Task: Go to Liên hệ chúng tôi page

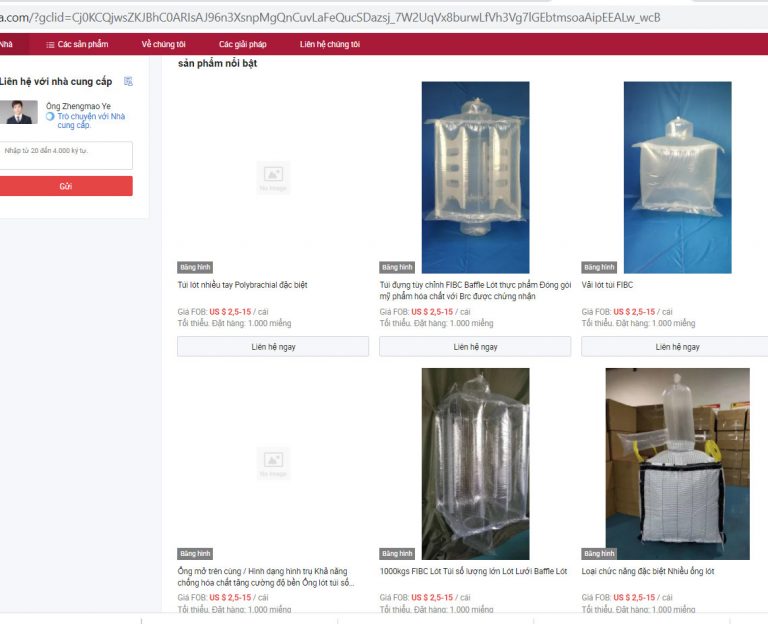Action: [330, 44]
